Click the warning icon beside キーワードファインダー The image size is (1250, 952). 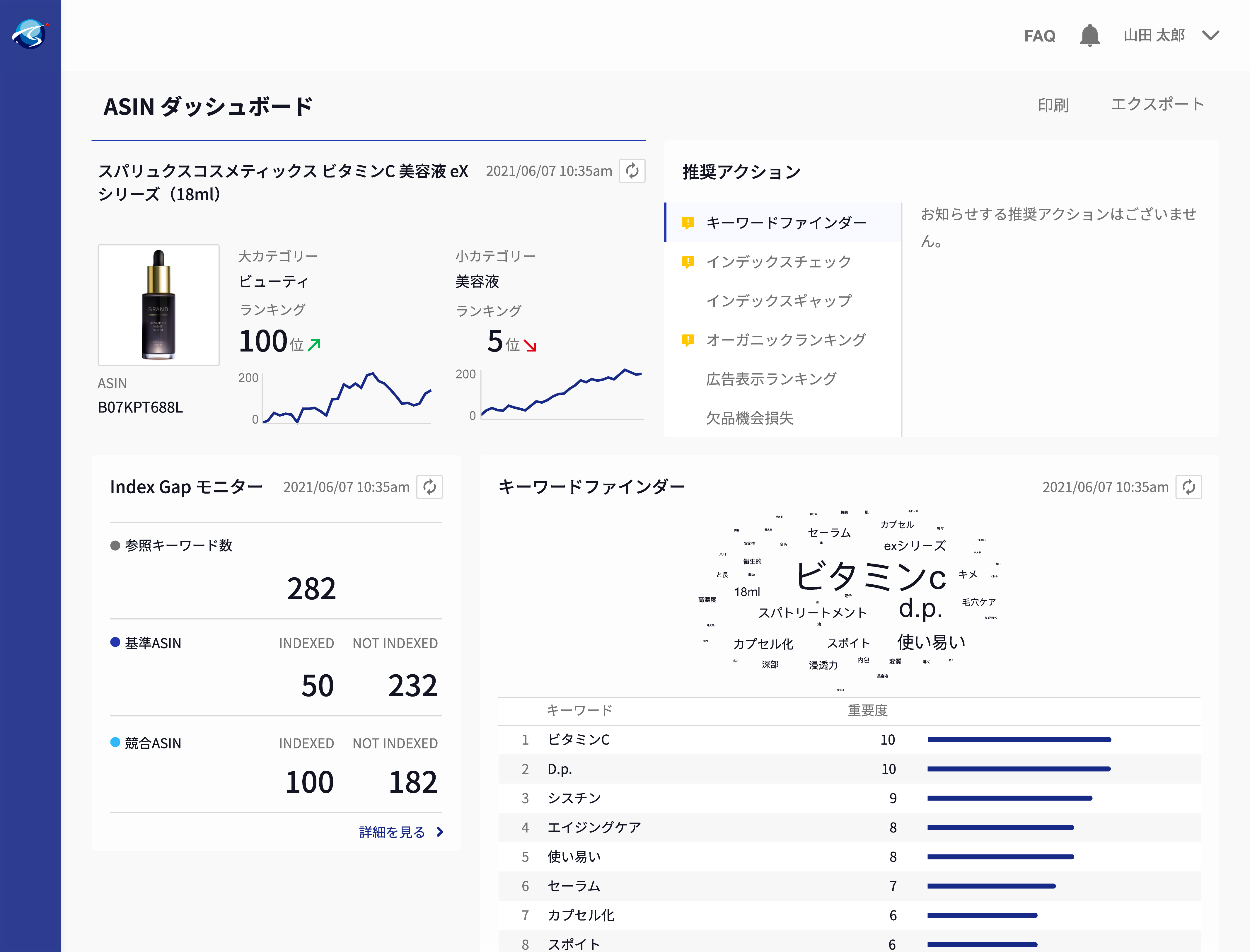pyautogui.click(x=688, y=223)
